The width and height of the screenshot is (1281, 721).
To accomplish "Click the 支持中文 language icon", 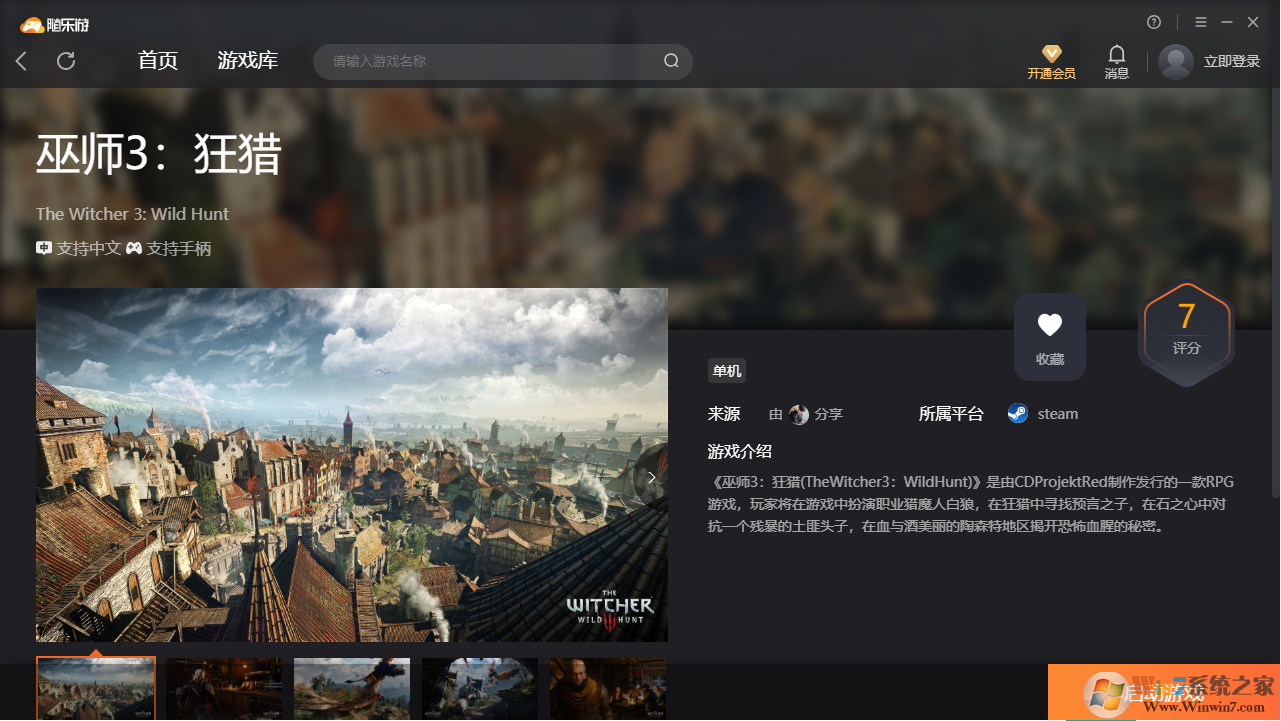I will [44, 248].
